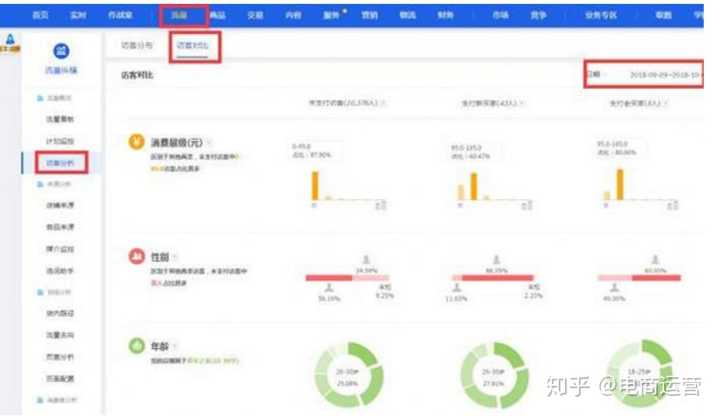720x416 pixels.
Task: Open the 交易 item in the top navigation
Action: (255, 15)
